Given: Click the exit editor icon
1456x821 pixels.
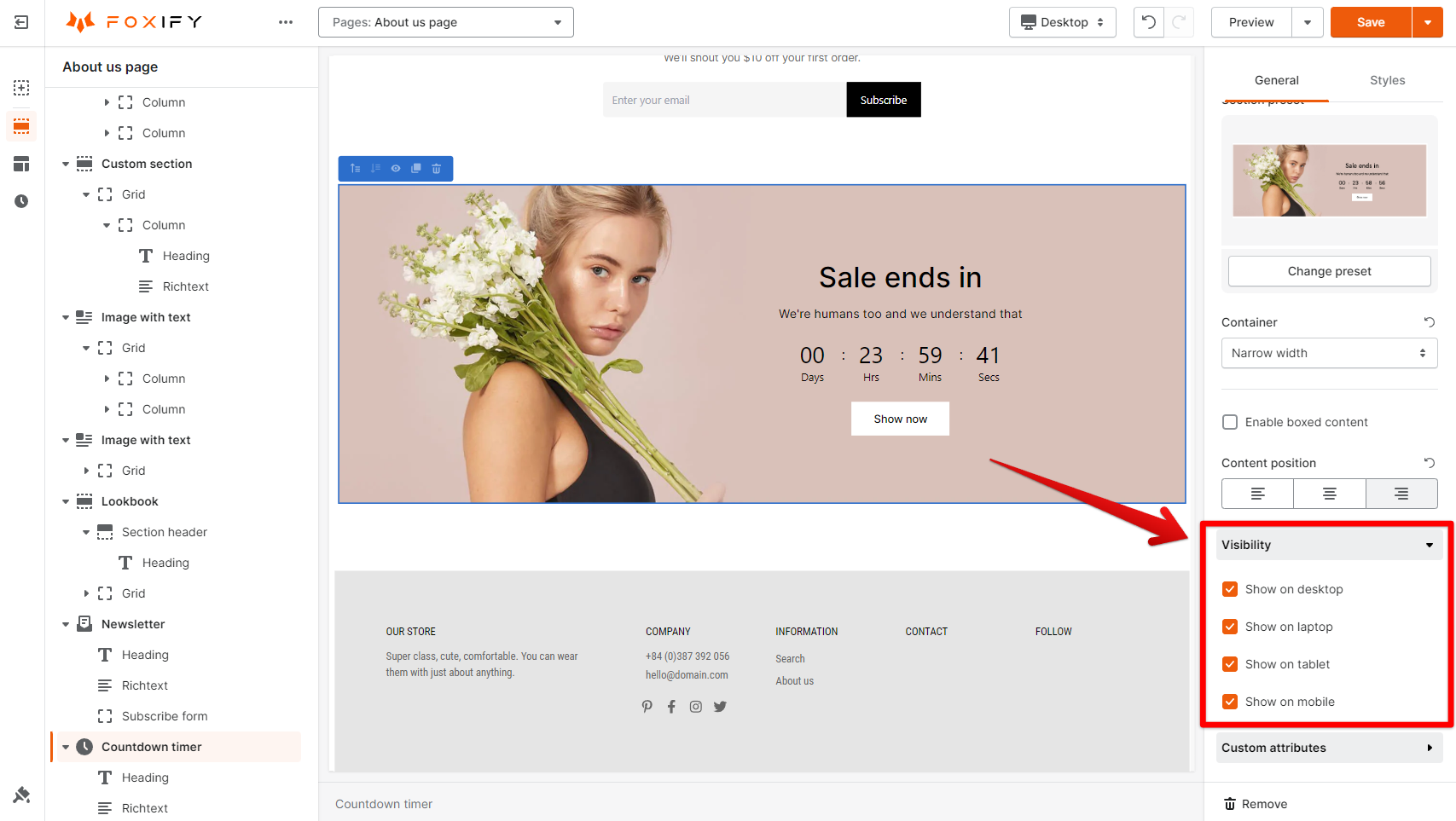Looking at the screenshot, I should [21, 22].
